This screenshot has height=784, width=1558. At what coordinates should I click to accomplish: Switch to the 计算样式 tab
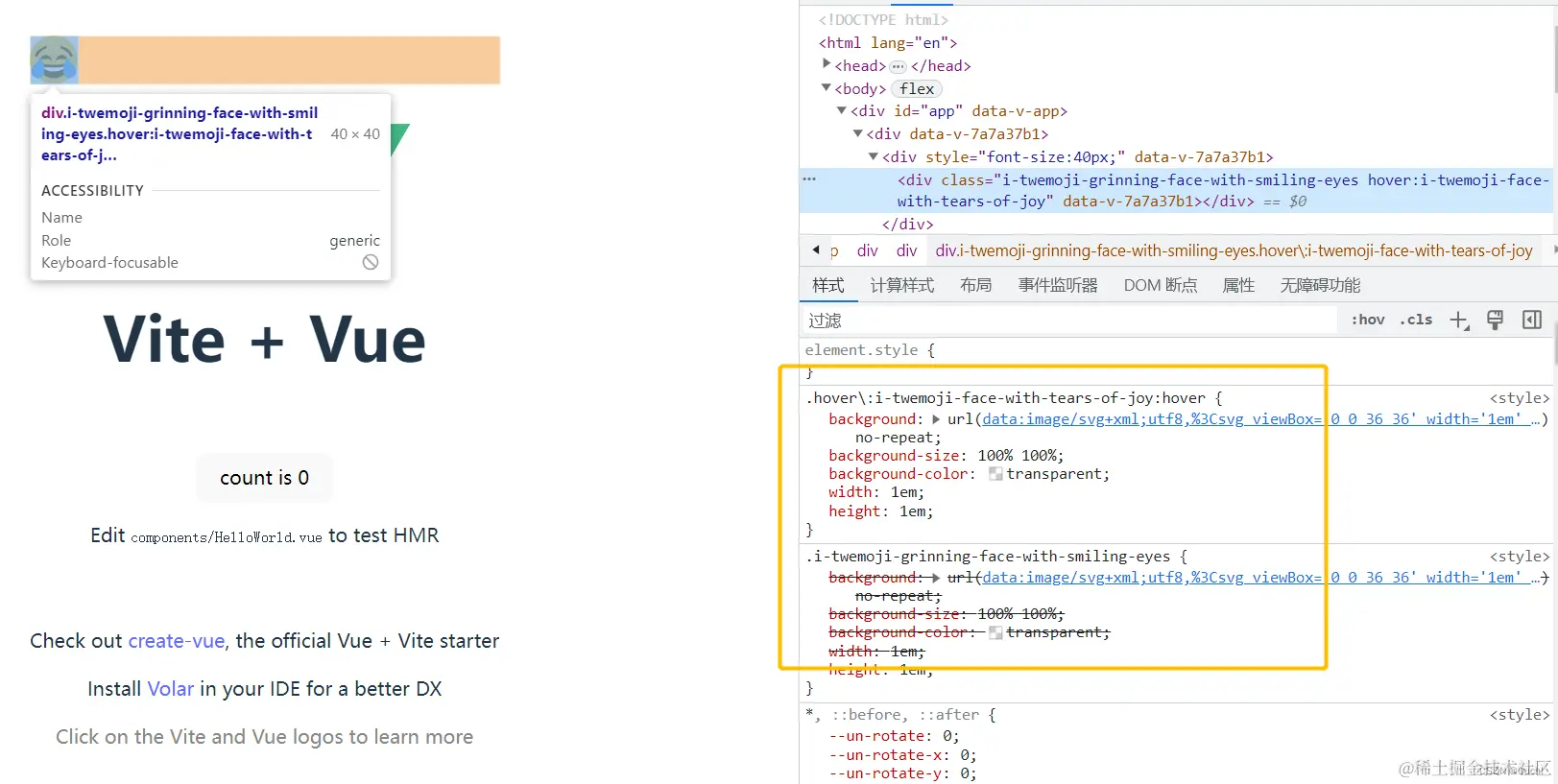coord(902,286)
